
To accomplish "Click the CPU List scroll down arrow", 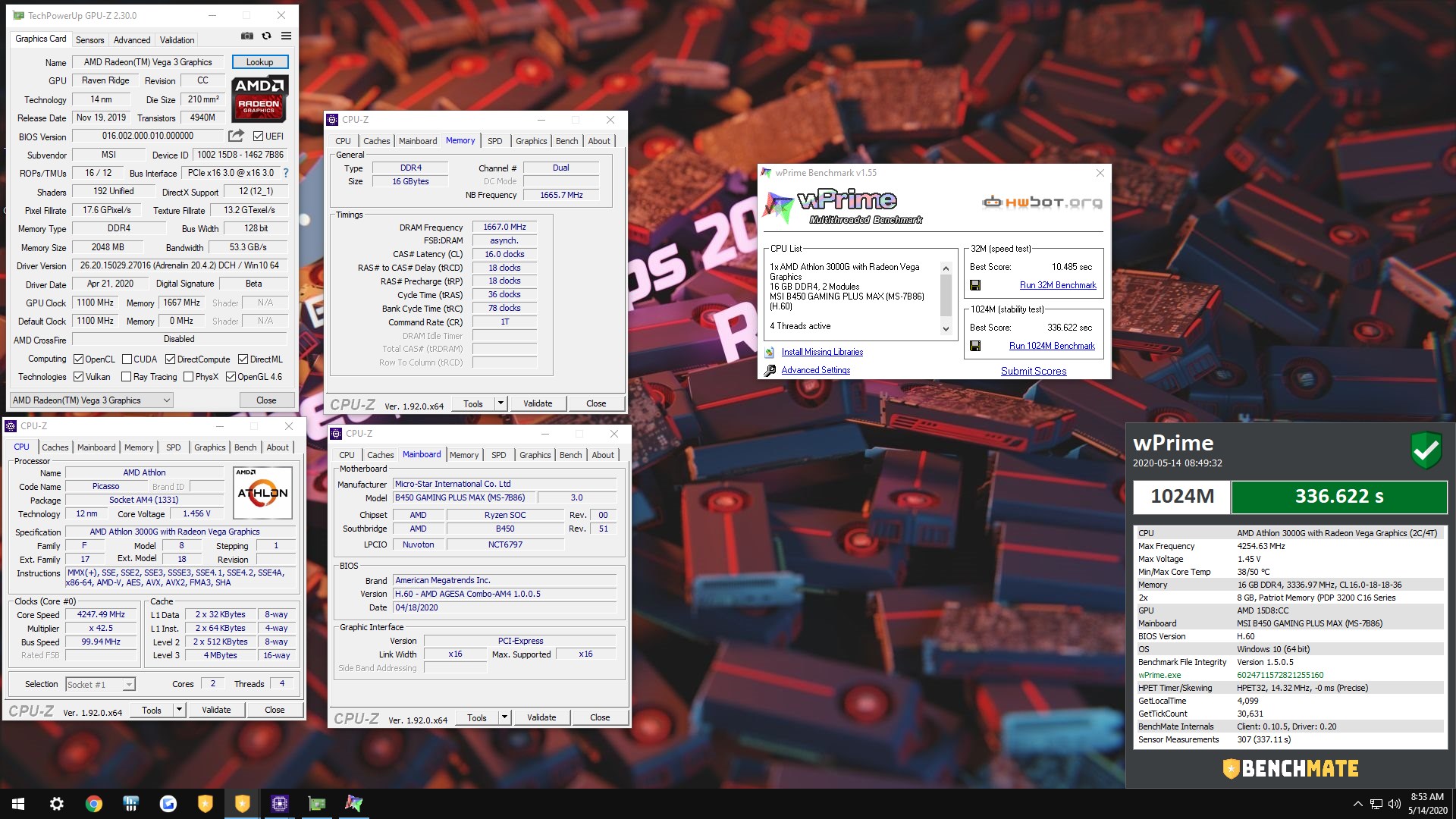I will pos(946,328).
